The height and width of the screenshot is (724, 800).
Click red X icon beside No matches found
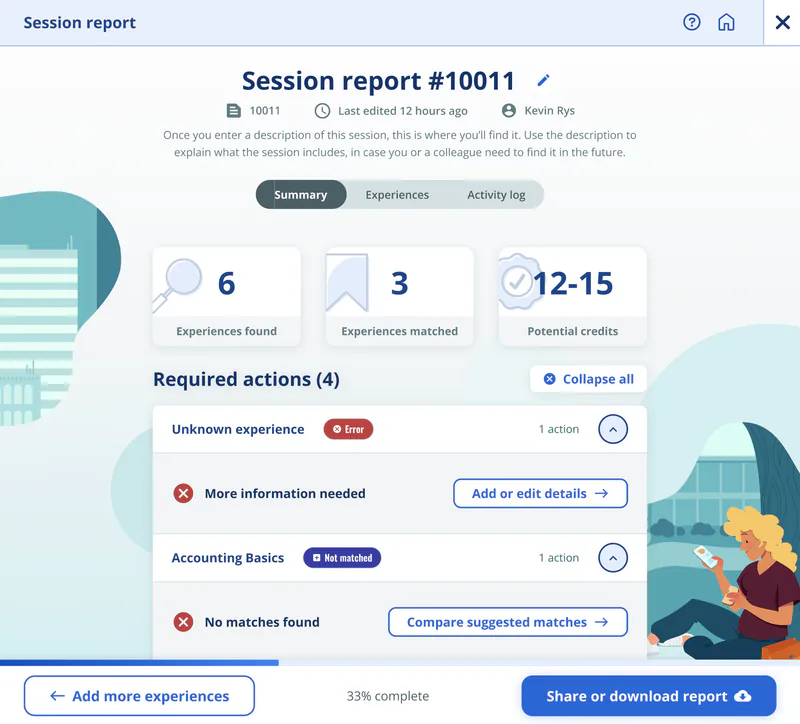(183, 622)
